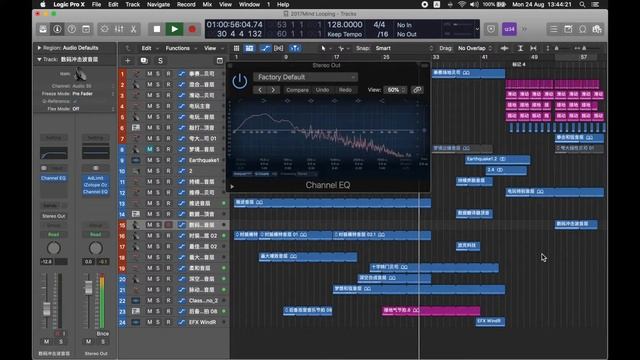
Task: Open the Drag No Overlap dropdown
Action: pyautogui.click(x=475, y=48)
